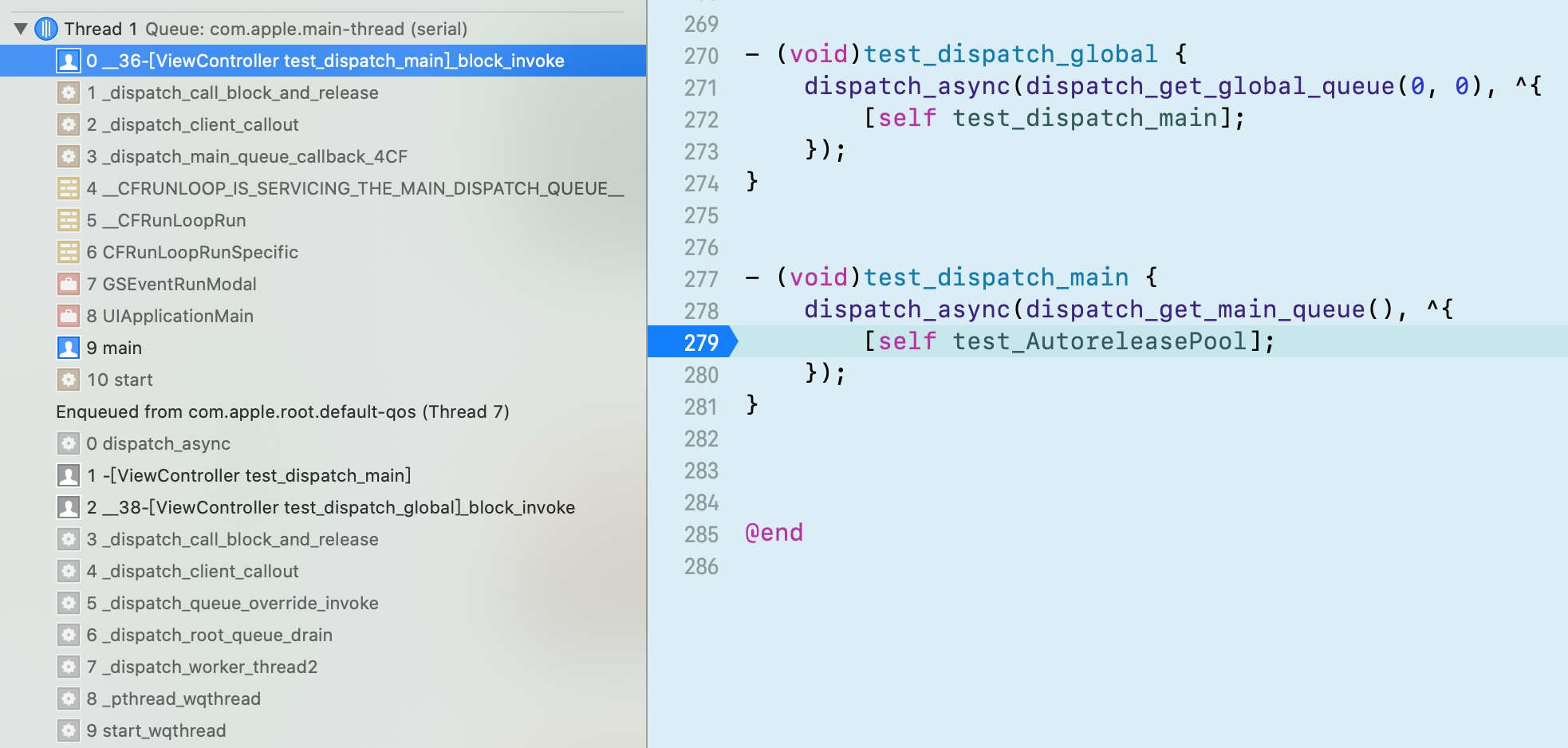Click dispatch_async on line 271
The image size is (1568, 748).
(907, 86)
